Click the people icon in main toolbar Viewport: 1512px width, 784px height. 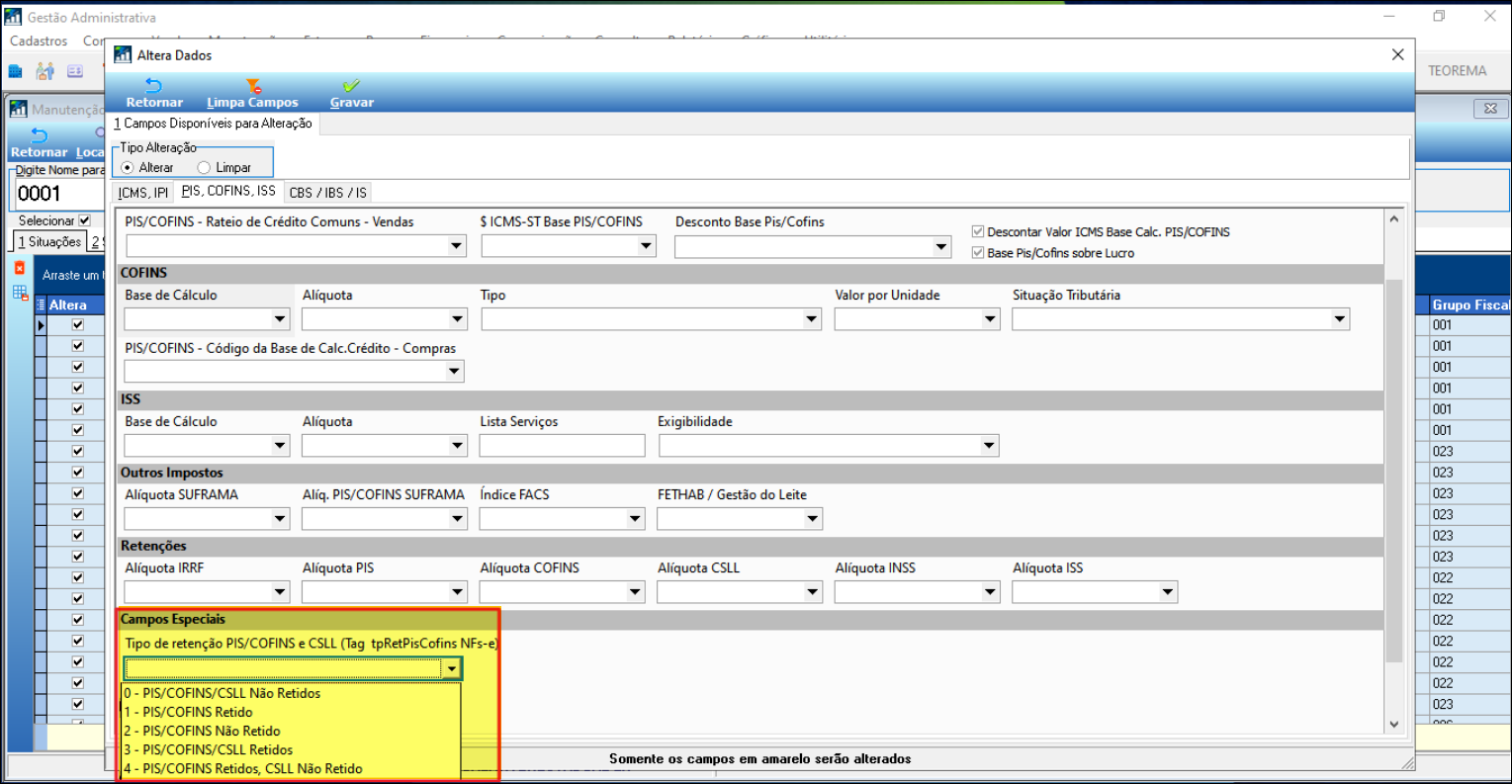click(44, 71)
